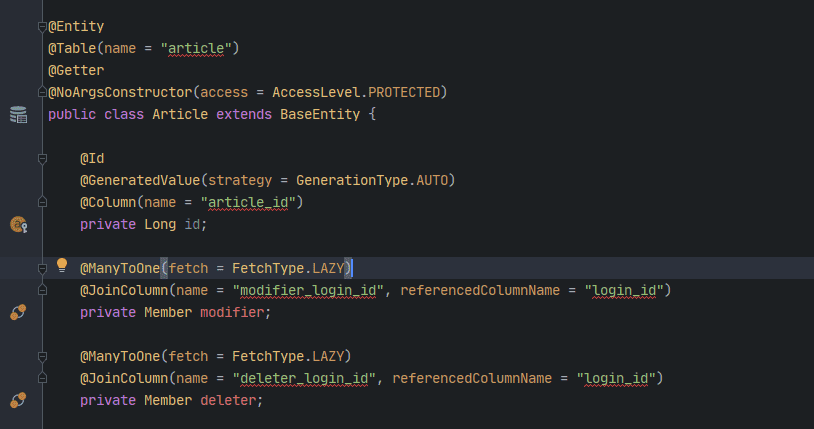The width and height of the screenshot is (814, 429).
Task: Click the "deleter_login_id" string
Action: 304,378
